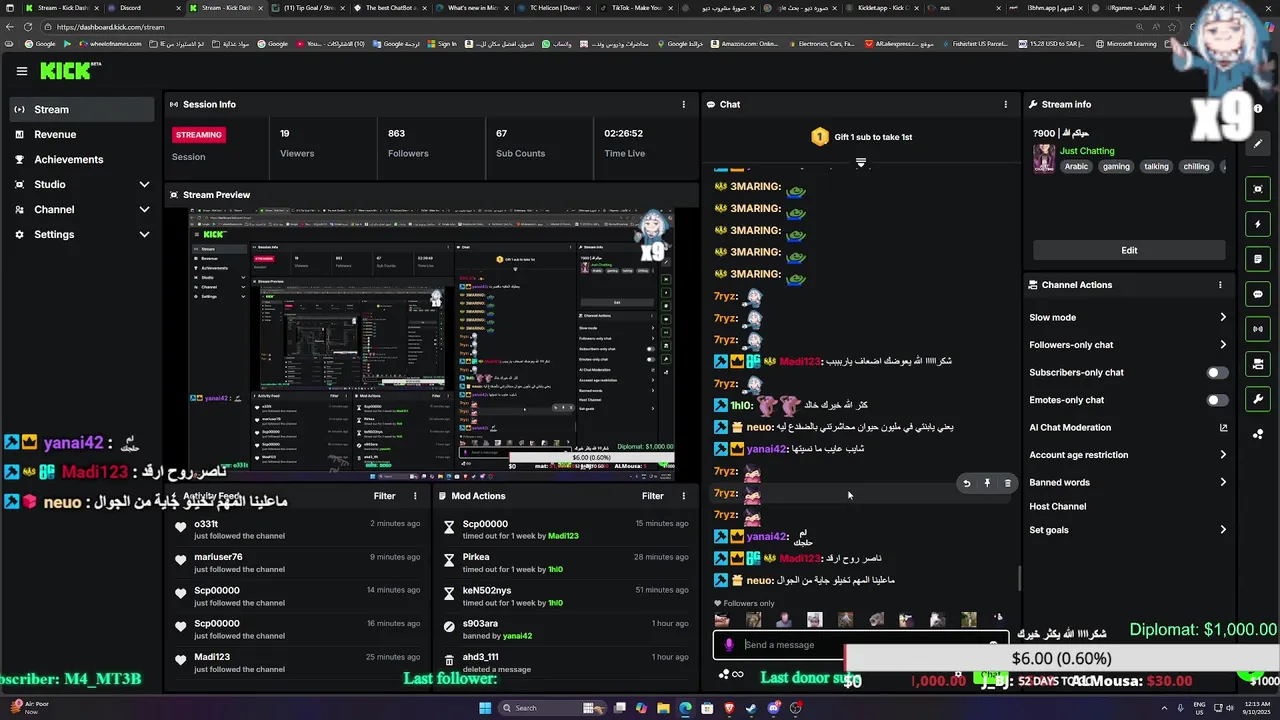Open Followers-only chat options chevron
Image resolution: width=1280 pixels, height=720 pixels.
1223,345
